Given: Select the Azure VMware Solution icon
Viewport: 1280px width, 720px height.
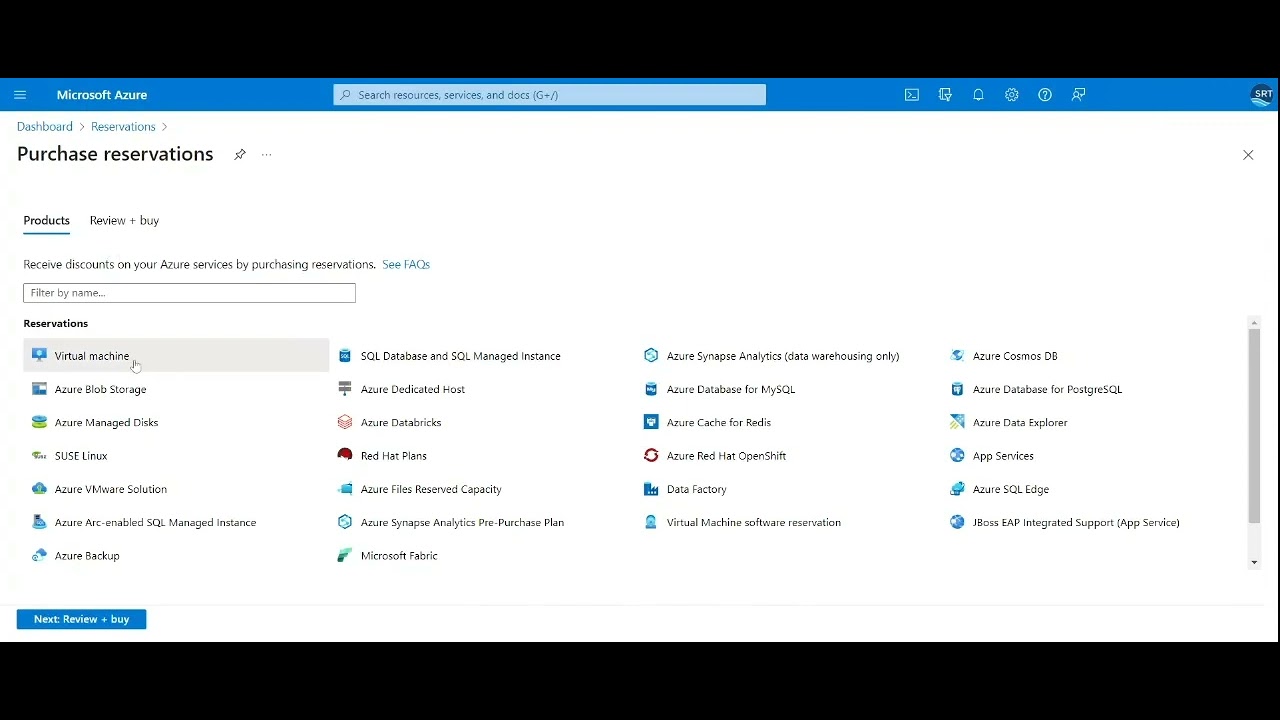Looking at the screenshot, I should [x=39, y=489].
